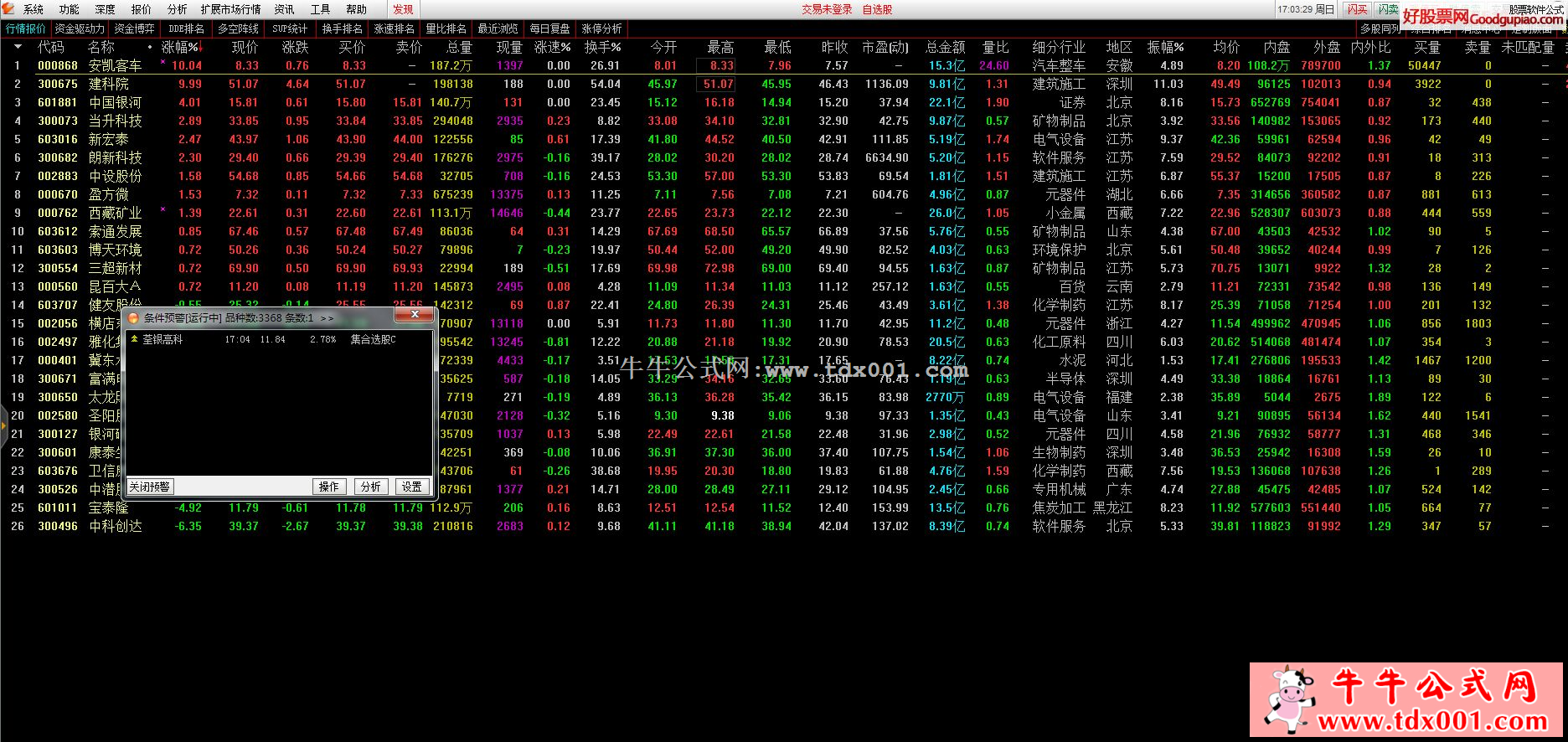Viewport: 1568px width, 742px height.
Task: Switch to the 涨停分析 tab
Action: 601,28
